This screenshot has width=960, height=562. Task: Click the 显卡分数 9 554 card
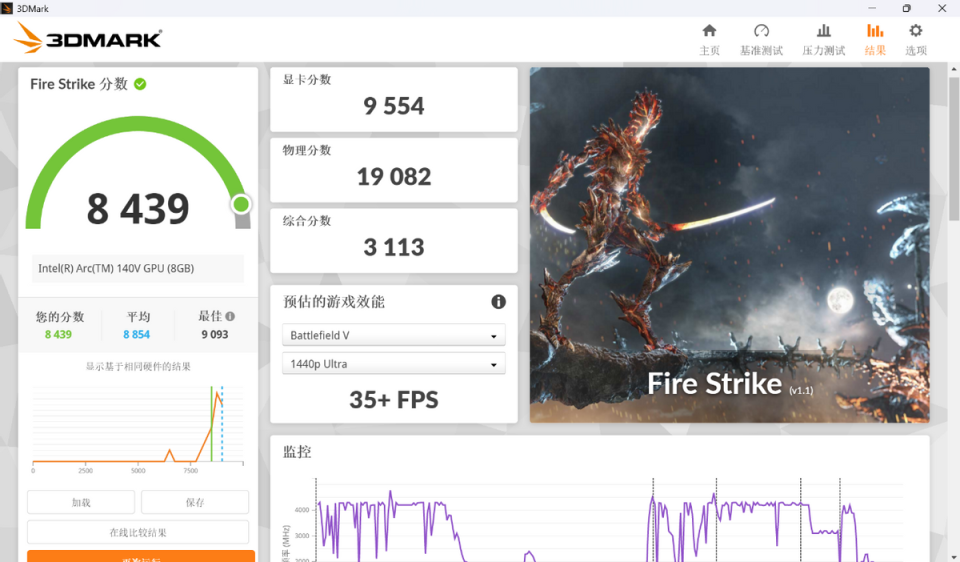pos(394,99)
